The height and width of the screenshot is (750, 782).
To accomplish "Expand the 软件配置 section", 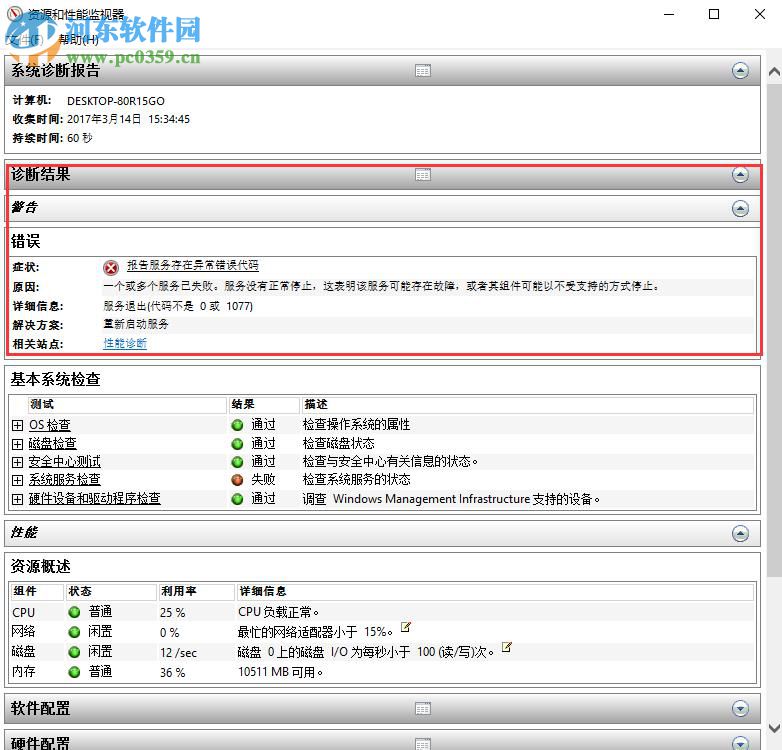I will [740, 708].
